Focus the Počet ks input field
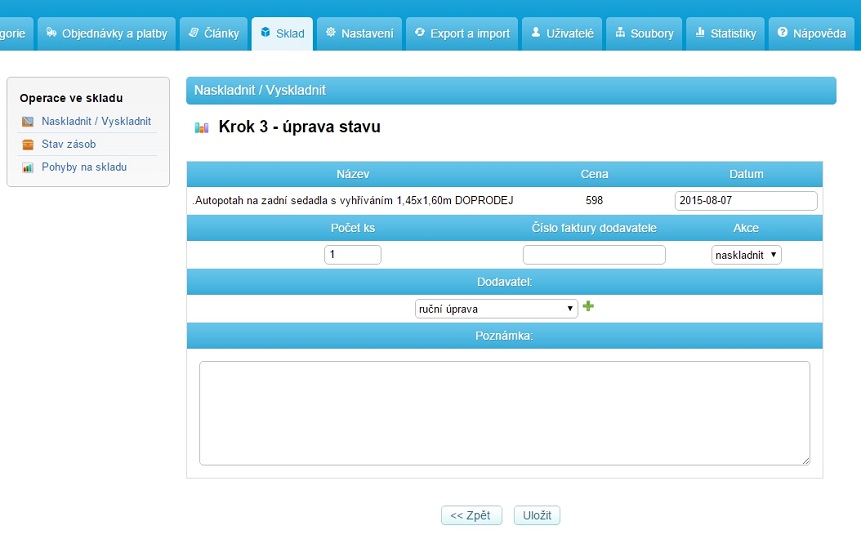Viewport: 861px width, 539px height. (x=352, y=255)
